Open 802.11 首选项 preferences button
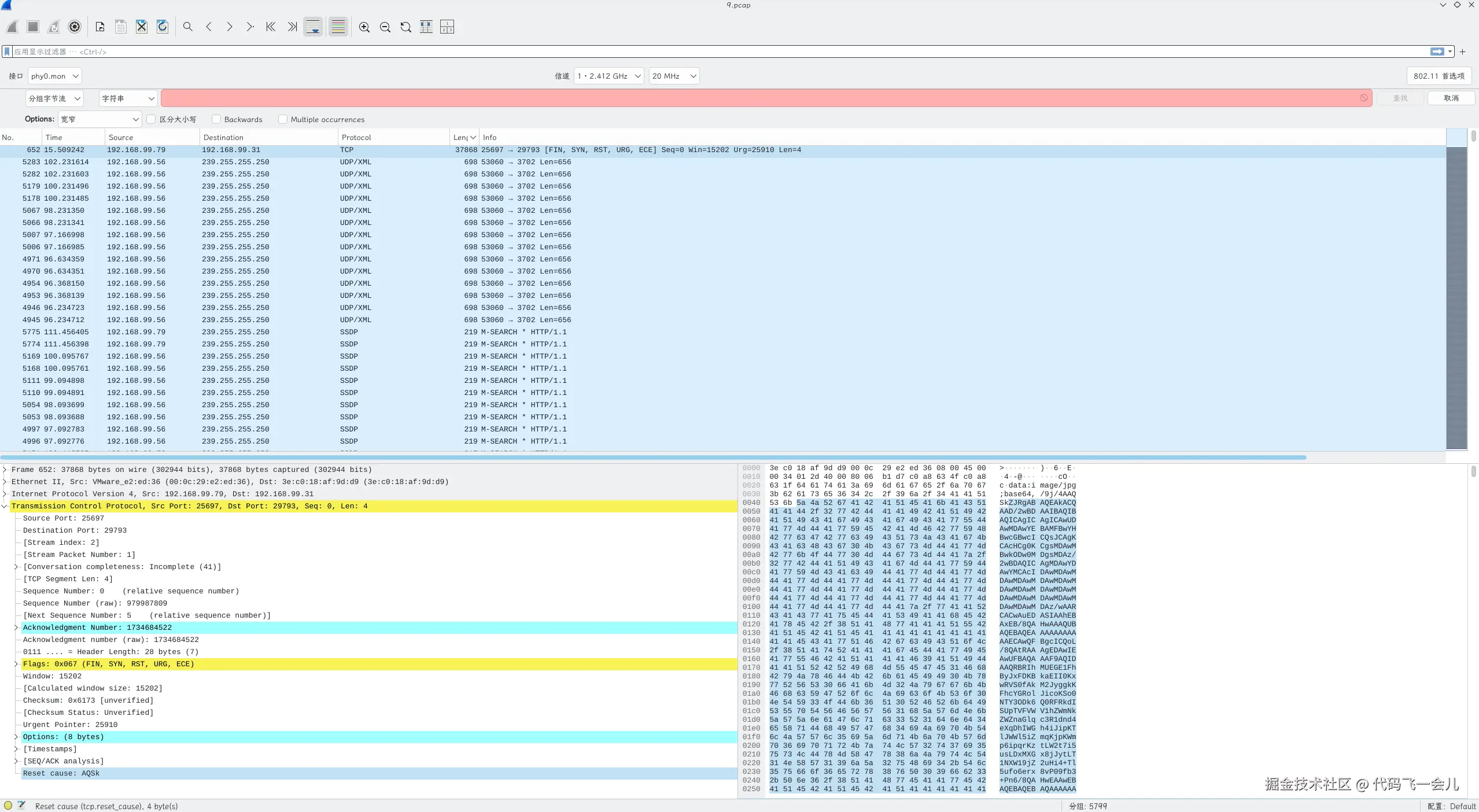Viewport: 1479px width, 812px height. [x=1439, y=76]
